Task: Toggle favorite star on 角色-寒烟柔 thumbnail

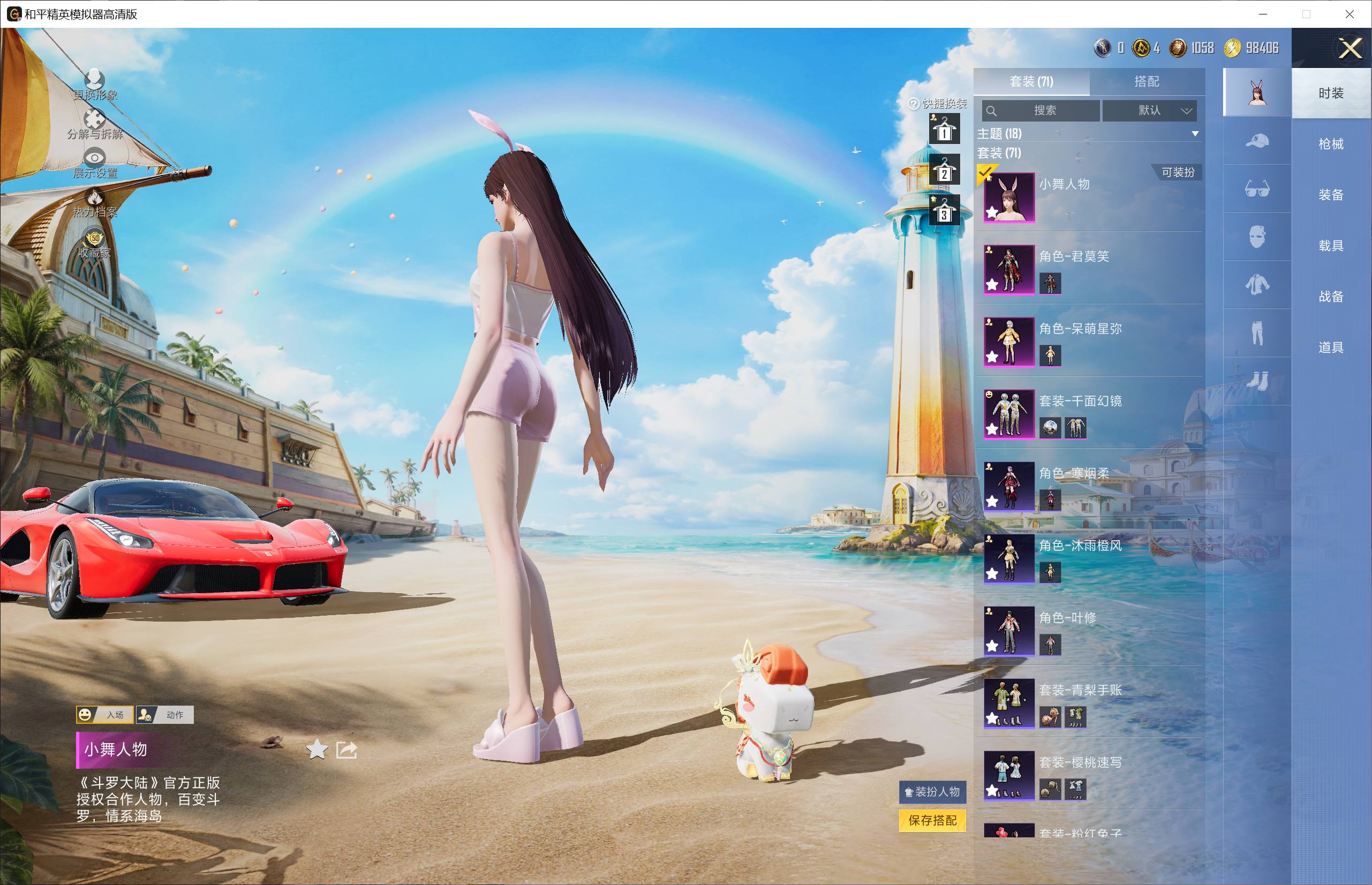Action: pyautogui.click(x=992, y=502)
